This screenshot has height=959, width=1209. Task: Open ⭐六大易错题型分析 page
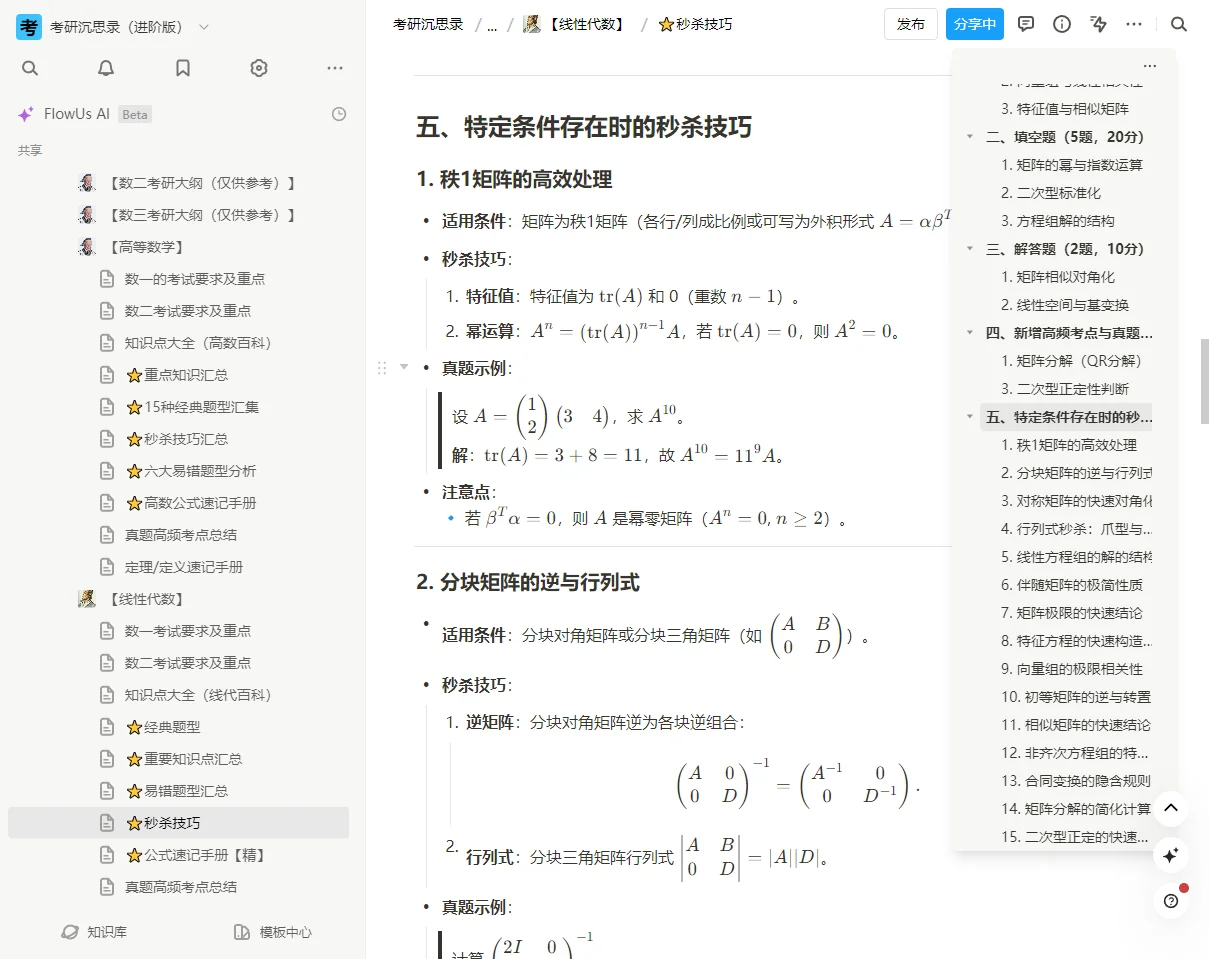point(191,471)
